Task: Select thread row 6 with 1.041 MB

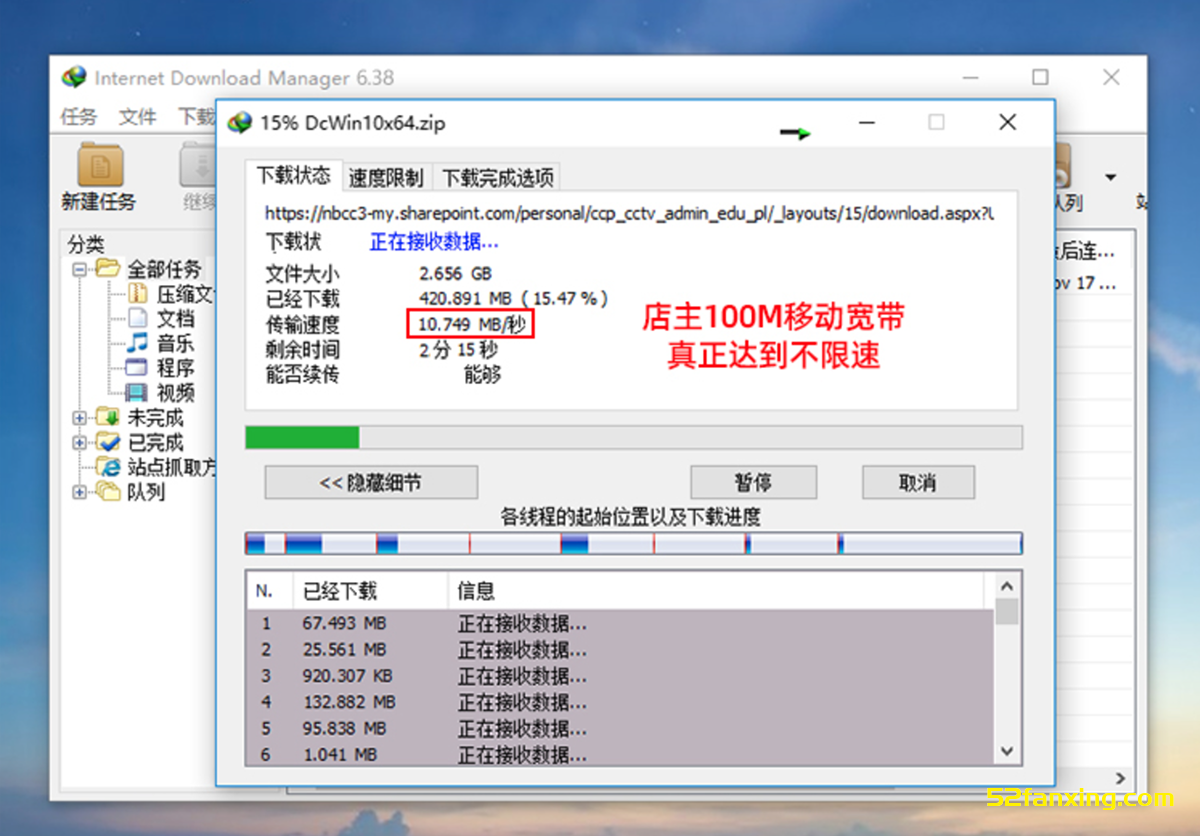Action: coord(620,754)
